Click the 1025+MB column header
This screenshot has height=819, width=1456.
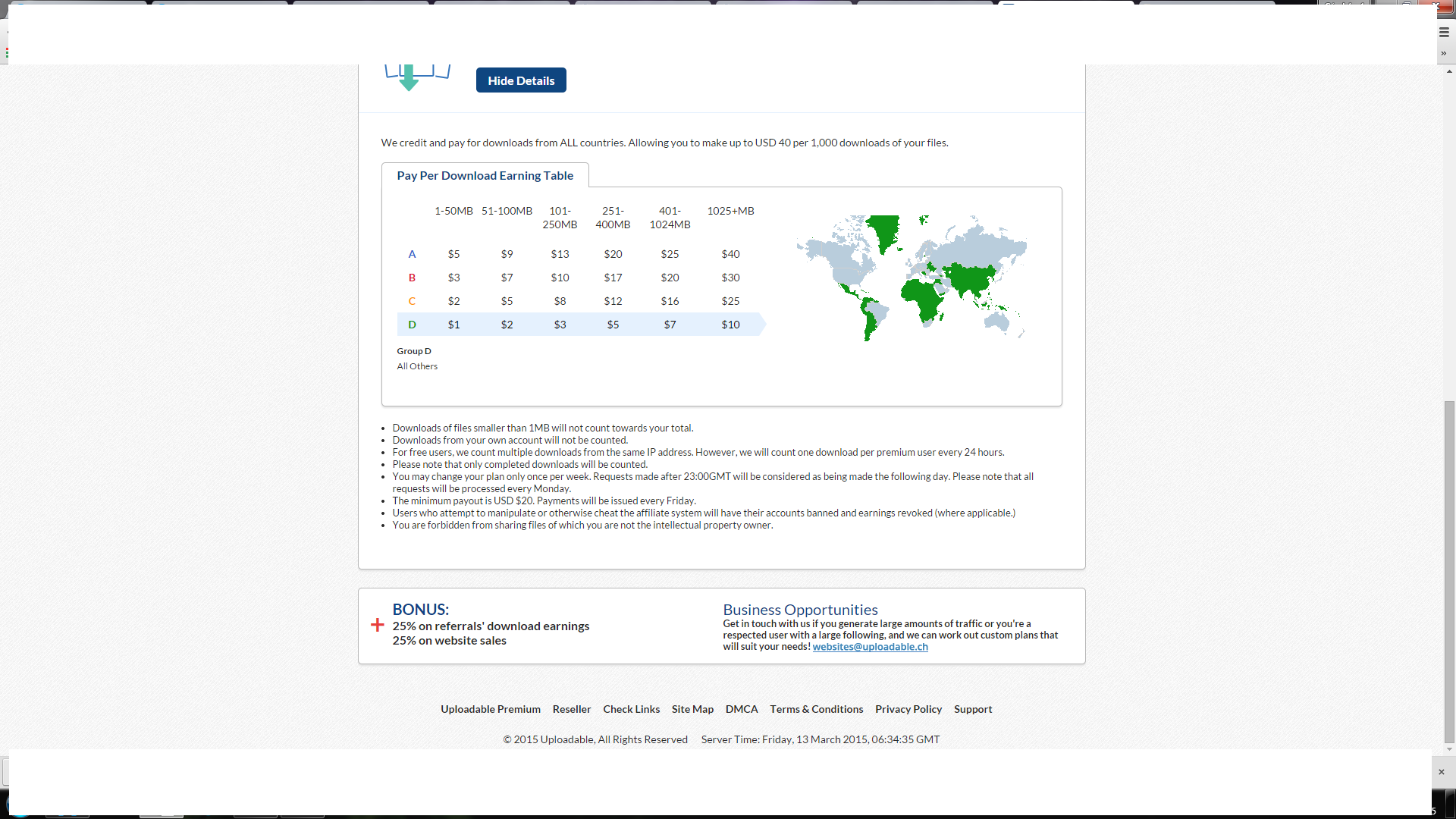point(730,211)
